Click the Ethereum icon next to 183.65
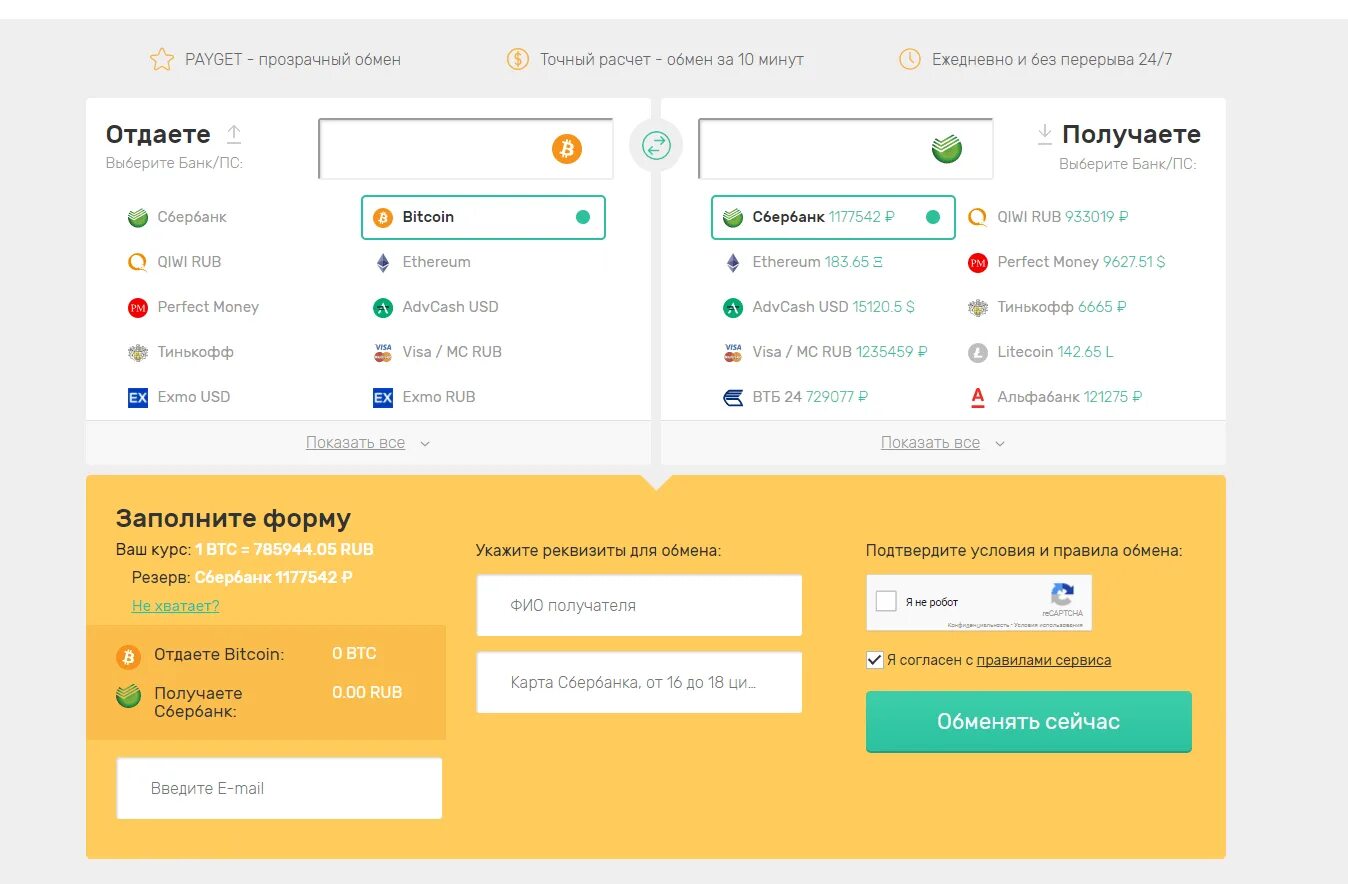The width and height of the screenshot is (1348, 884). (733, 262)
